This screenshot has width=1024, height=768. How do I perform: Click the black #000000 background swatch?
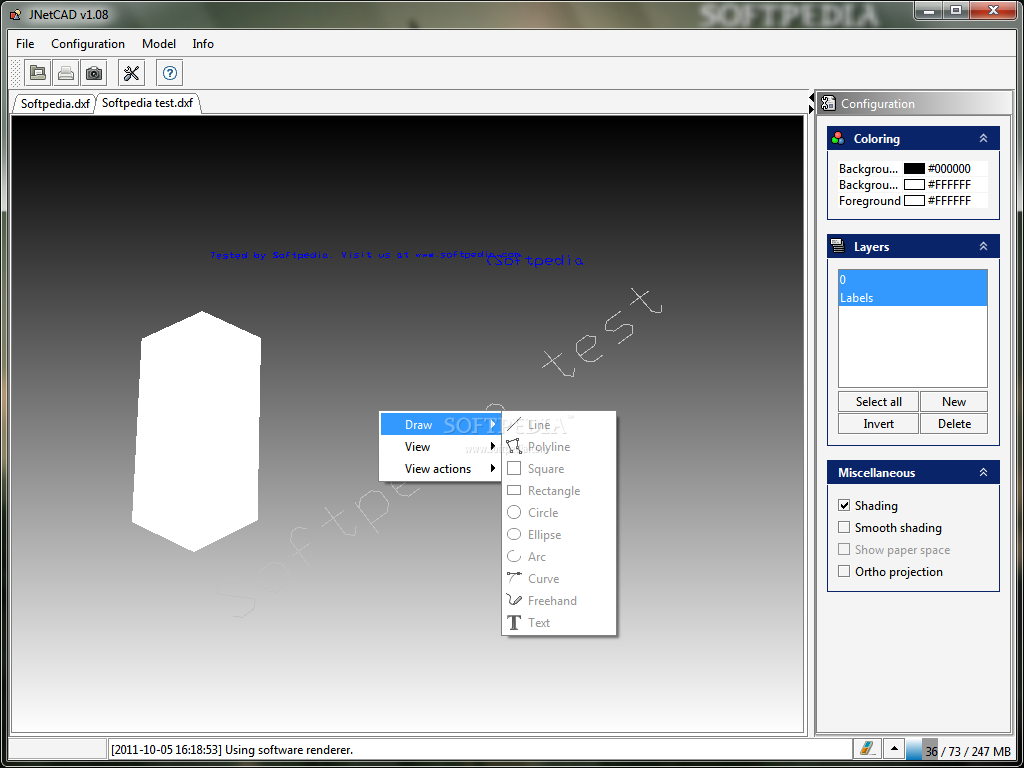pos(914,168)
